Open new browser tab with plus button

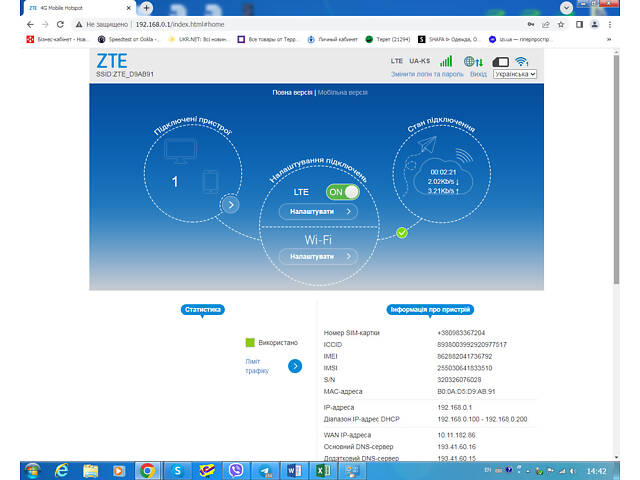(147, 8)
